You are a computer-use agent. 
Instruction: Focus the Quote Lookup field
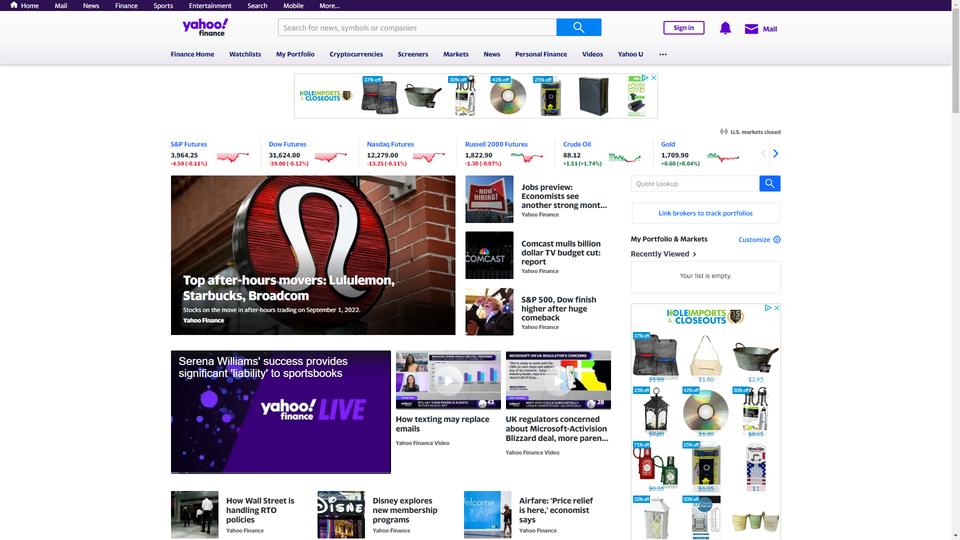(695, 184)
